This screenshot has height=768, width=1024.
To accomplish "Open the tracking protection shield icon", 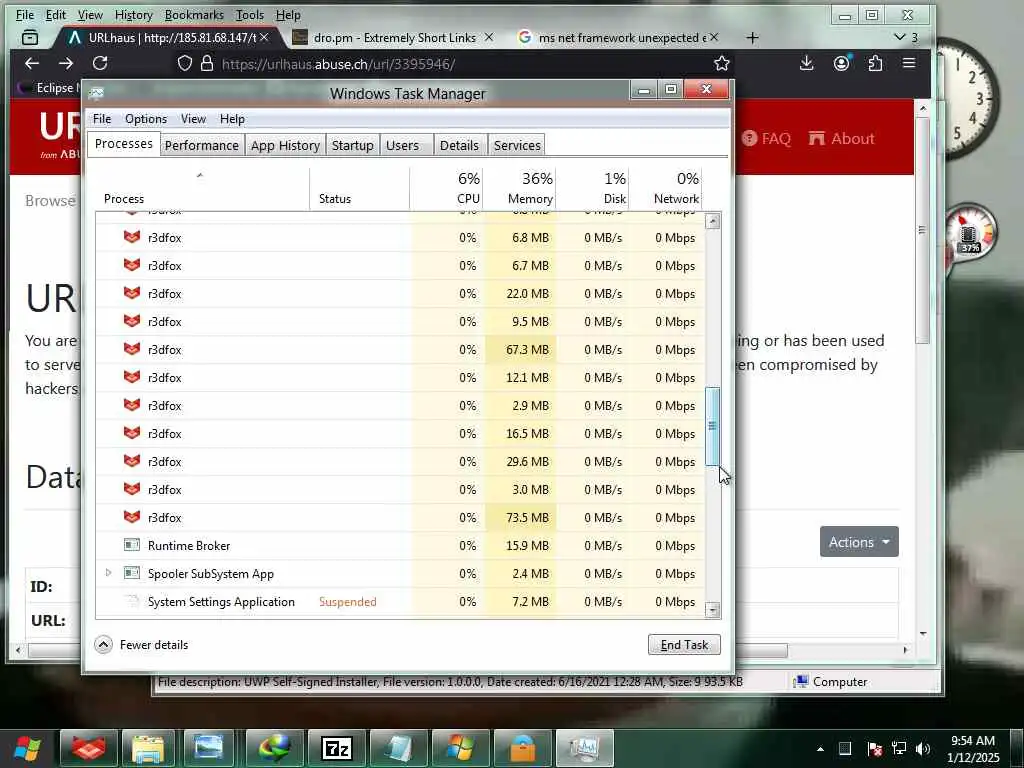I will click(x=185, y=63).
